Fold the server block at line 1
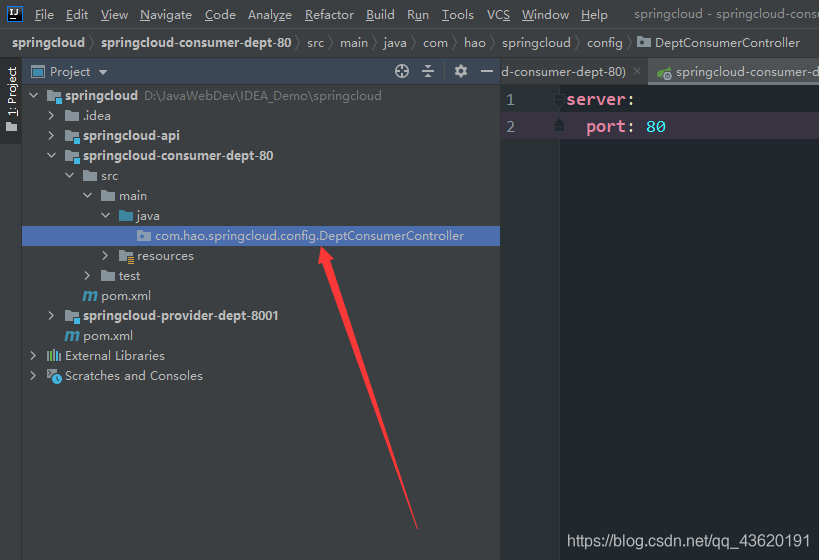Image resolution: width=819 pixels, height=560 pixels. pyautogui.click(x=559, y=99)
